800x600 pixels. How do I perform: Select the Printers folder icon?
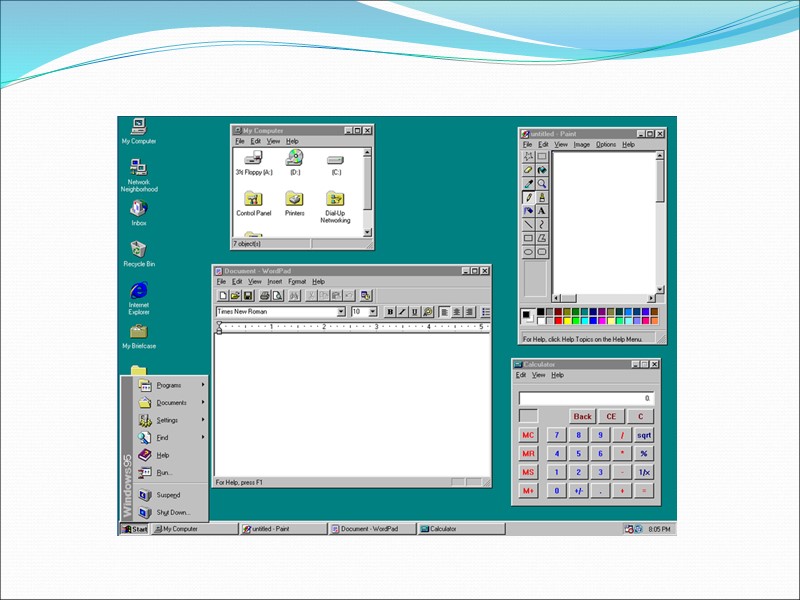pos(294,203)
